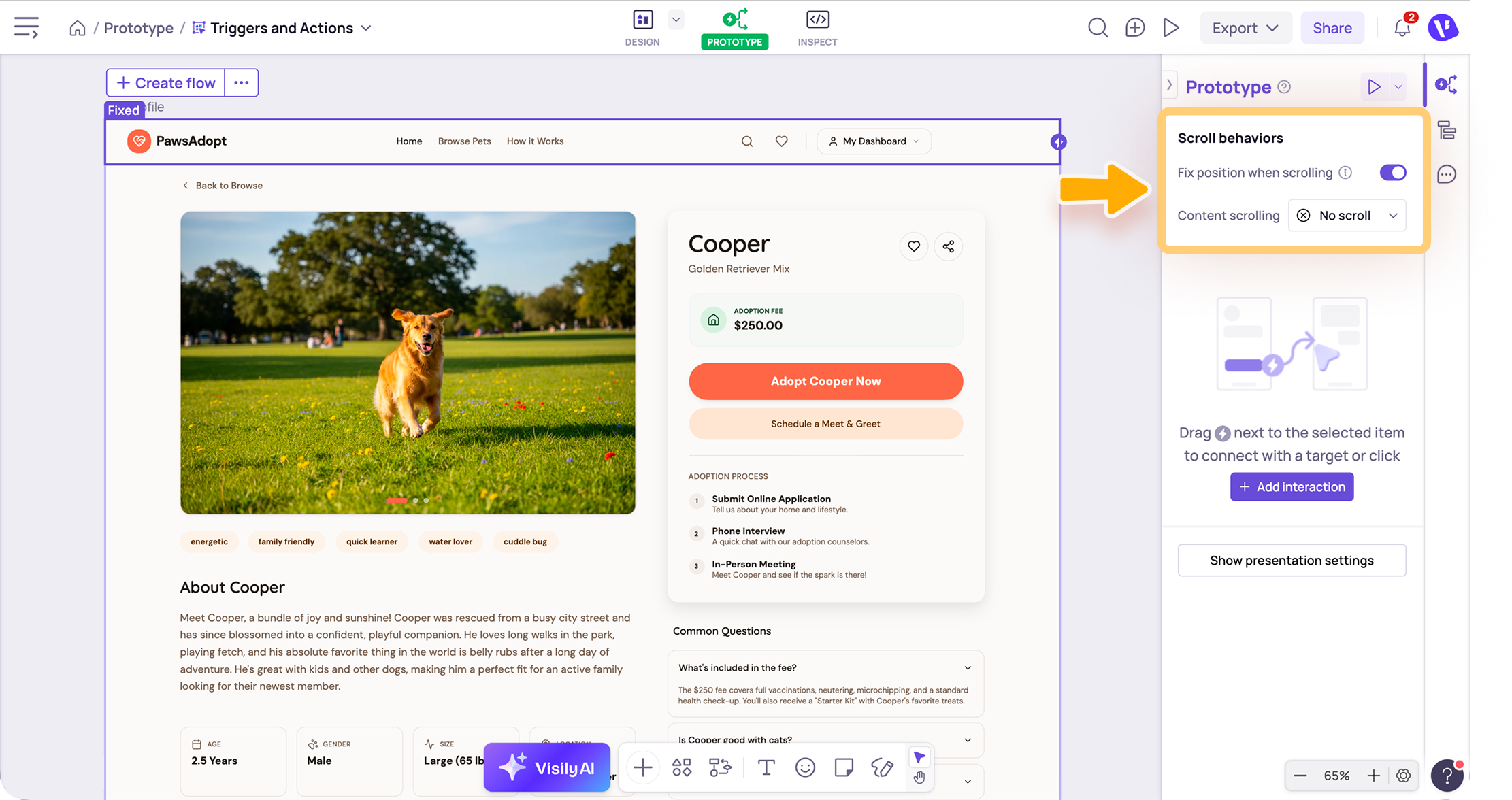Viewport: 1512px width, 800px height.
Task: Click Back to Browse link
Action: coord(223,186)
